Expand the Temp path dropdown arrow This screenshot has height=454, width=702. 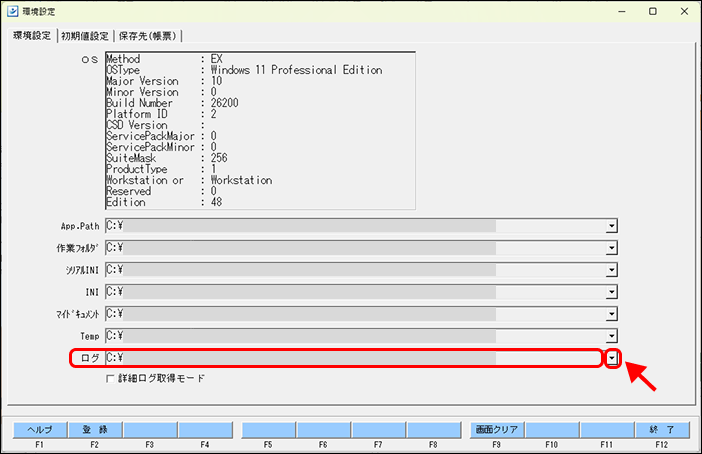click(x=612, y=336)
